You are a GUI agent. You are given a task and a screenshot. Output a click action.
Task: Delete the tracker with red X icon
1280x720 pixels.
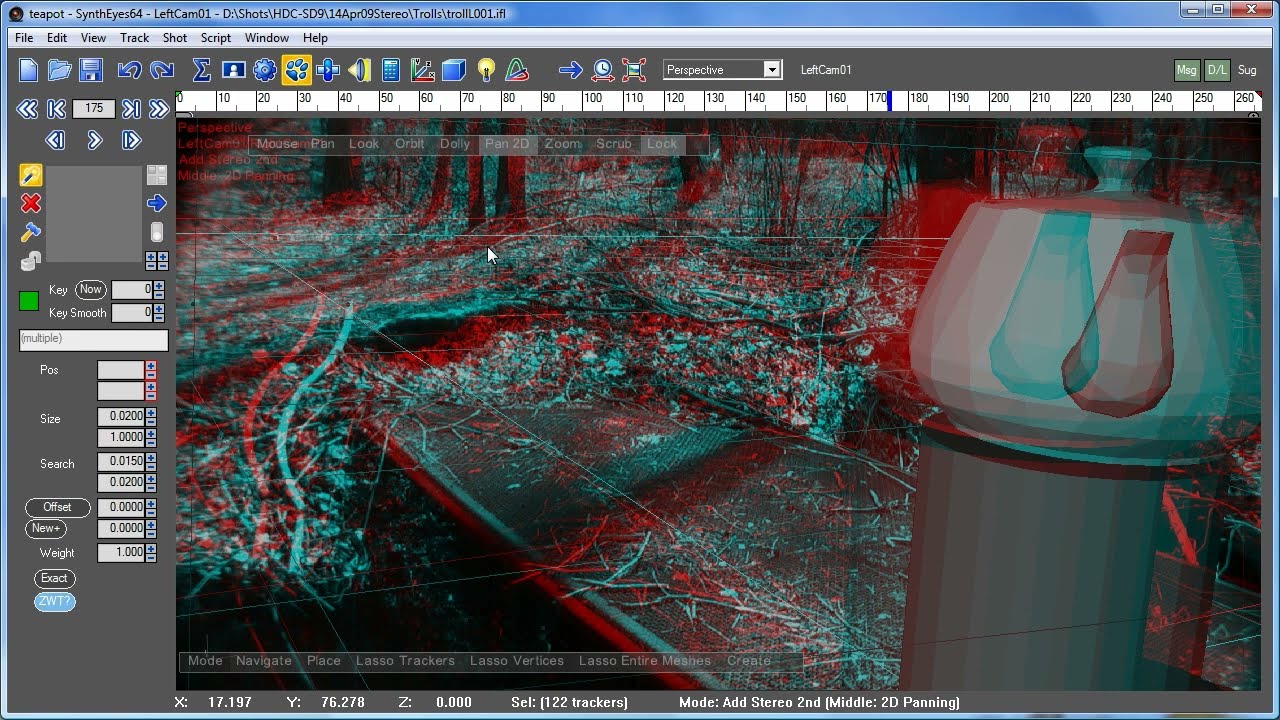pos(31,204)
